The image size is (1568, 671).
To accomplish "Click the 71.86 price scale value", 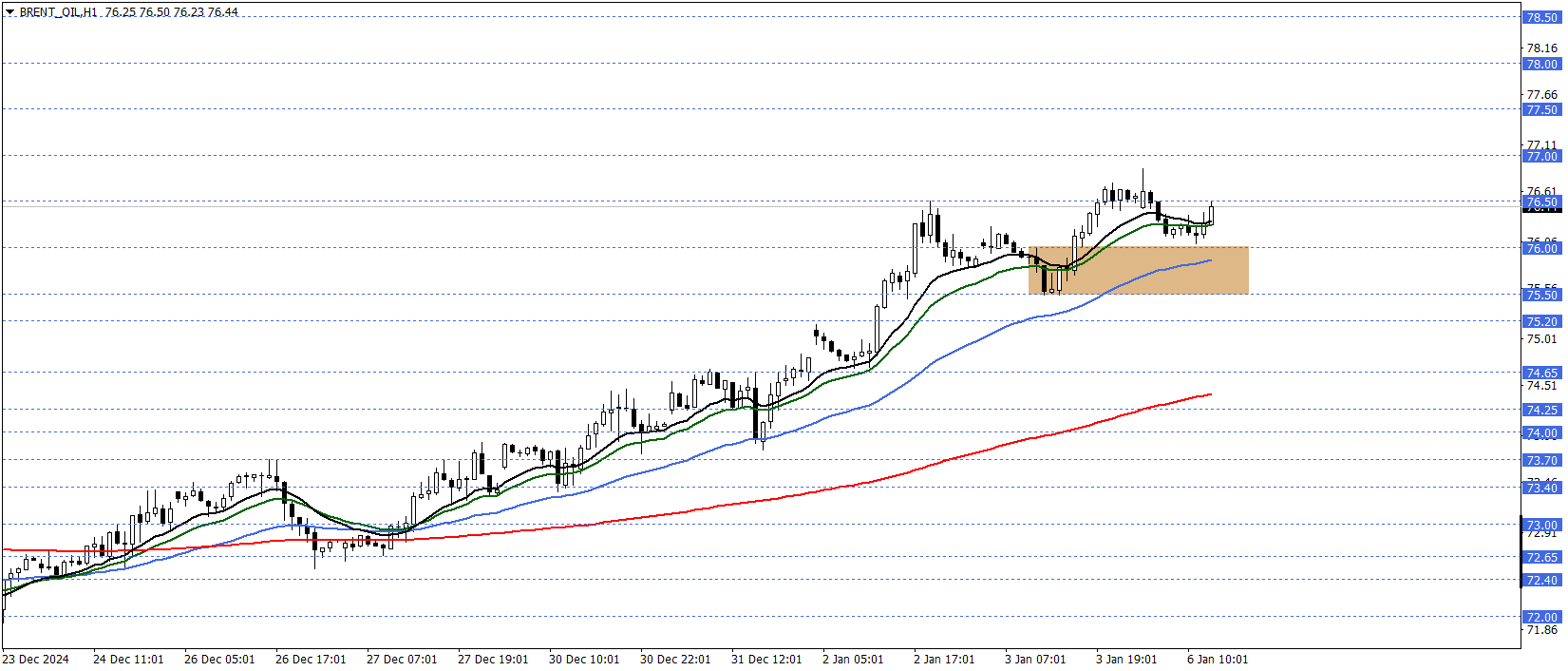I will pos(1541,629).
